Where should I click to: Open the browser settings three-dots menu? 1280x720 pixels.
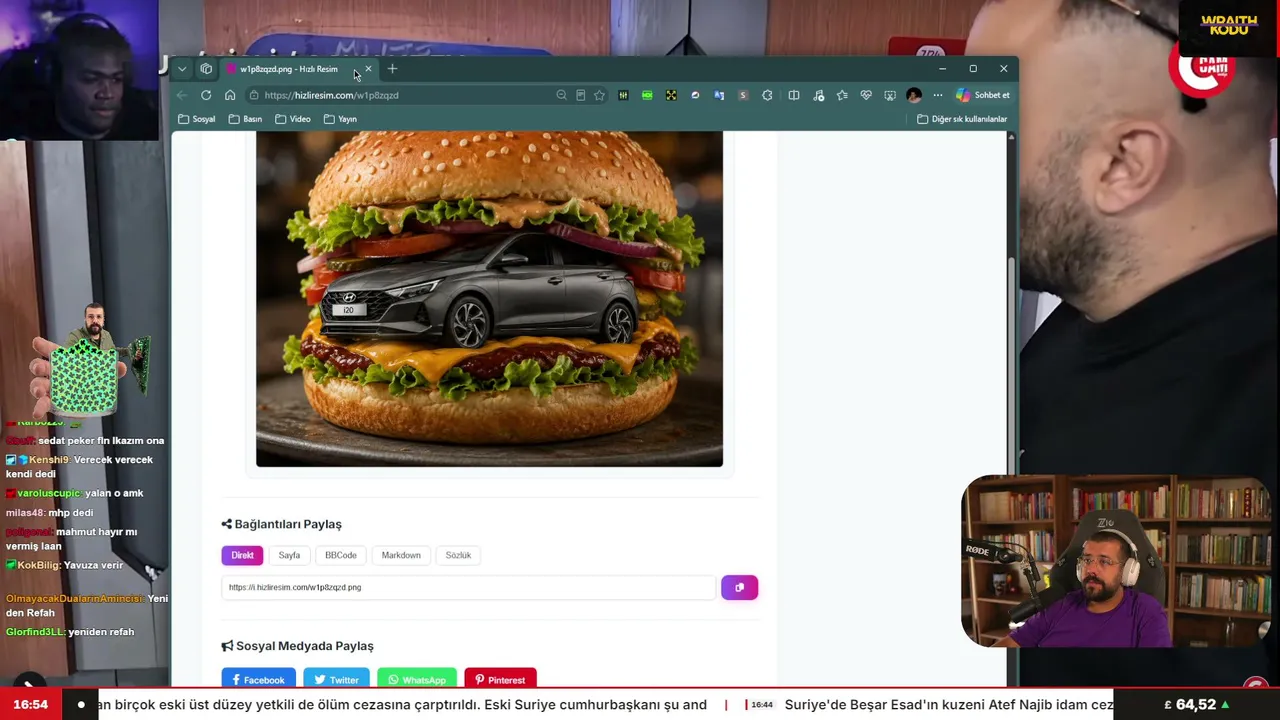click(938, 95)
